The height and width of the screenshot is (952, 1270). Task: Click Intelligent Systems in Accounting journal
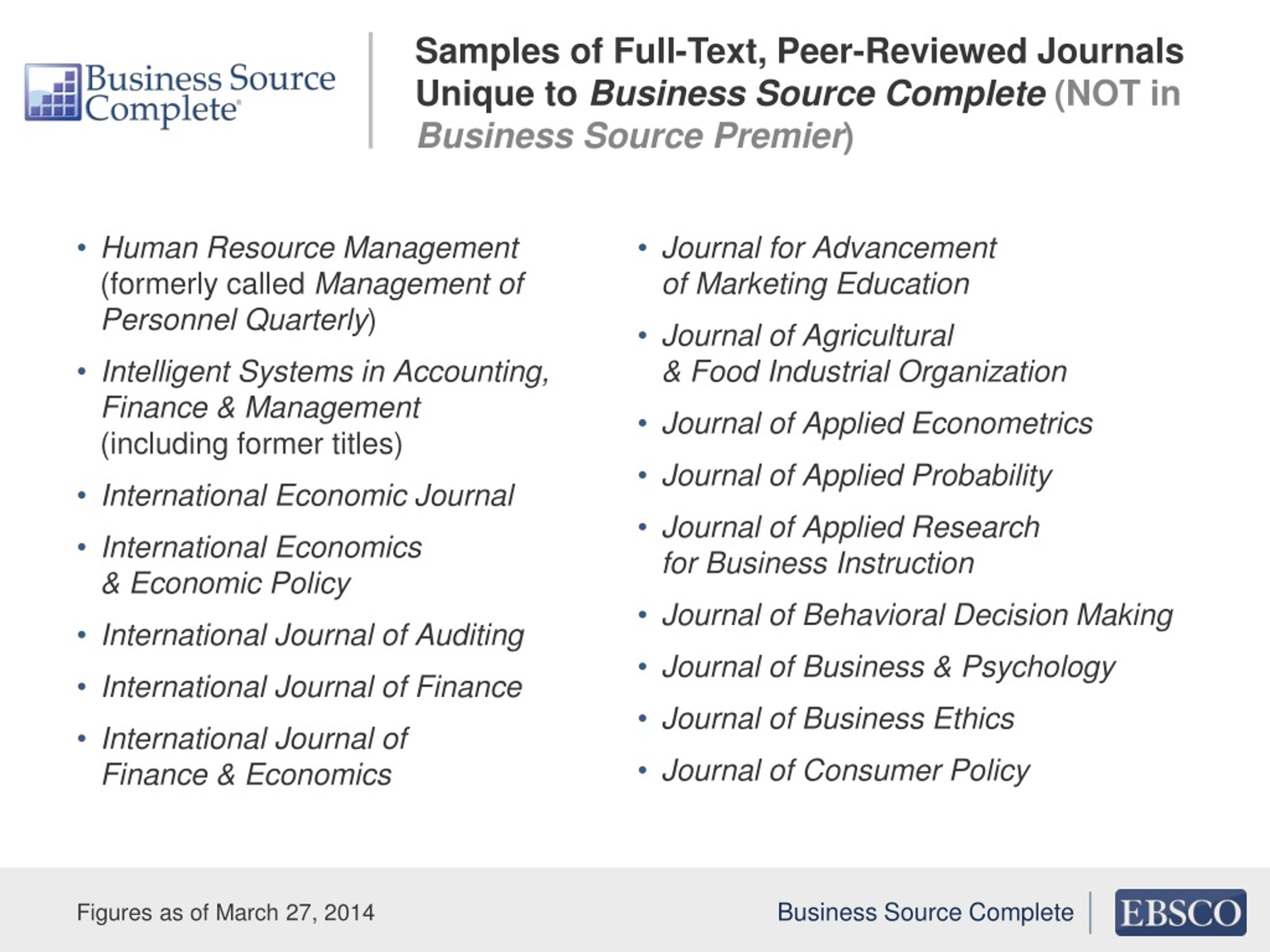point(325,407)
